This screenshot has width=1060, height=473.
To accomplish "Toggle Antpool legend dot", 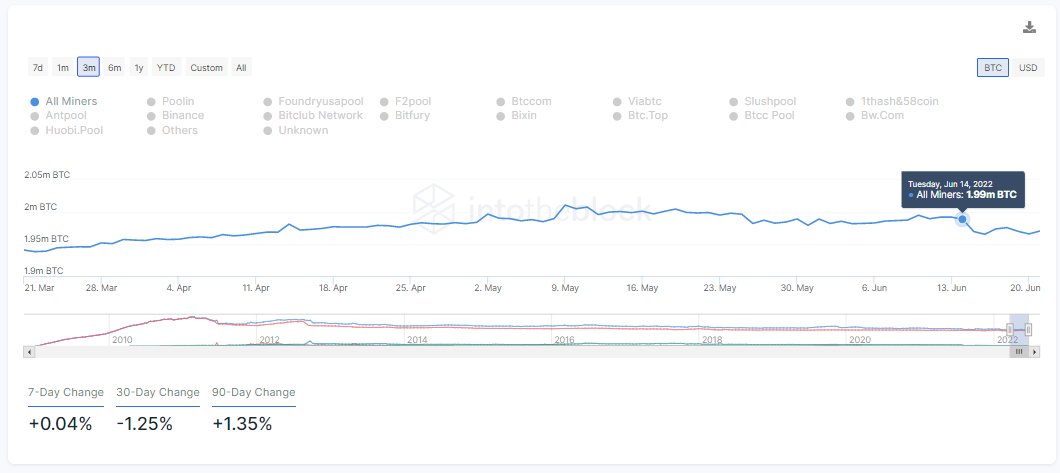I will pyautogui.click(x=35, y=116).
